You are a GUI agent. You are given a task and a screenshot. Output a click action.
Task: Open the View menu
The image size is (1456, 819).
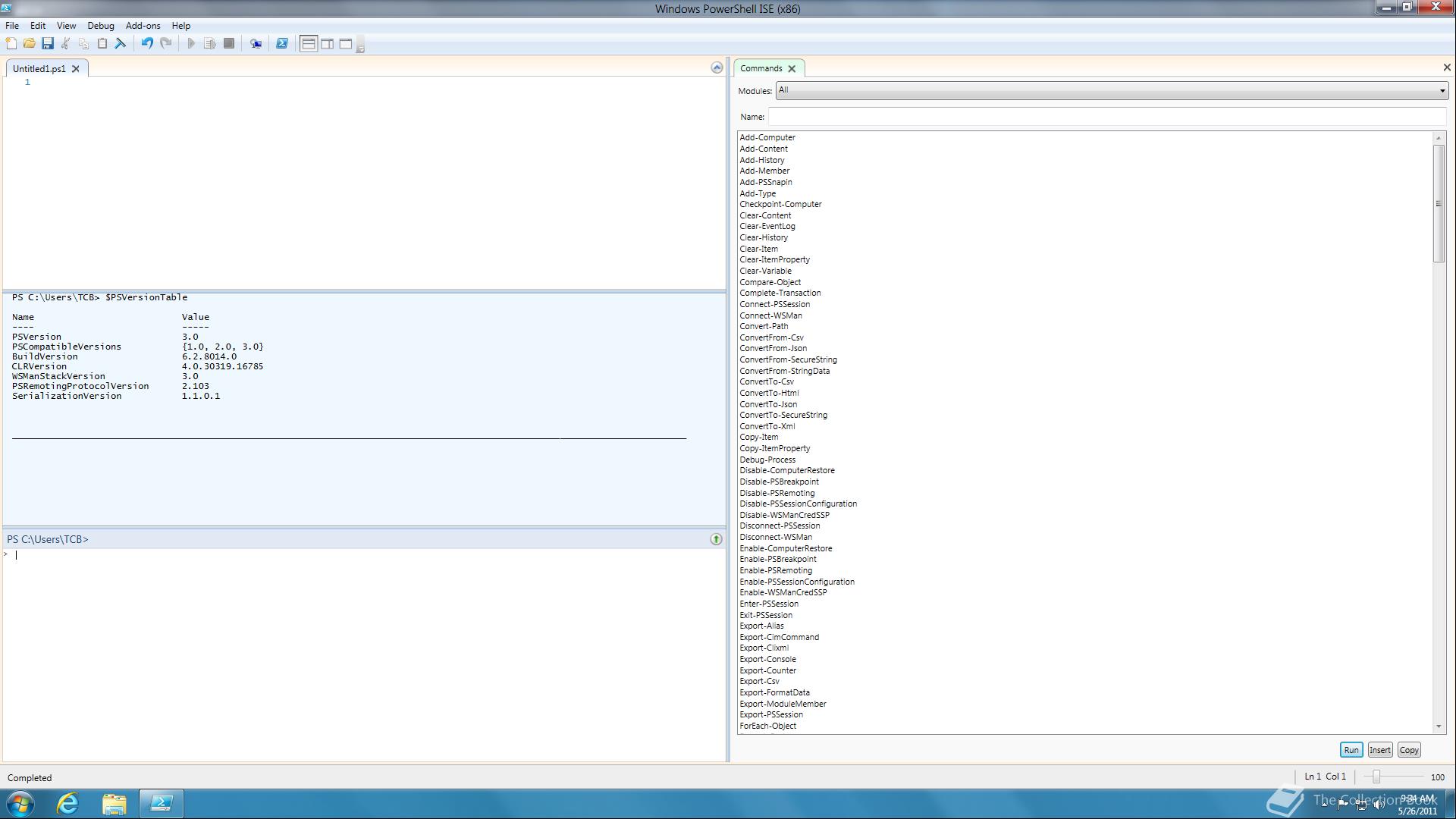[66, 25]
